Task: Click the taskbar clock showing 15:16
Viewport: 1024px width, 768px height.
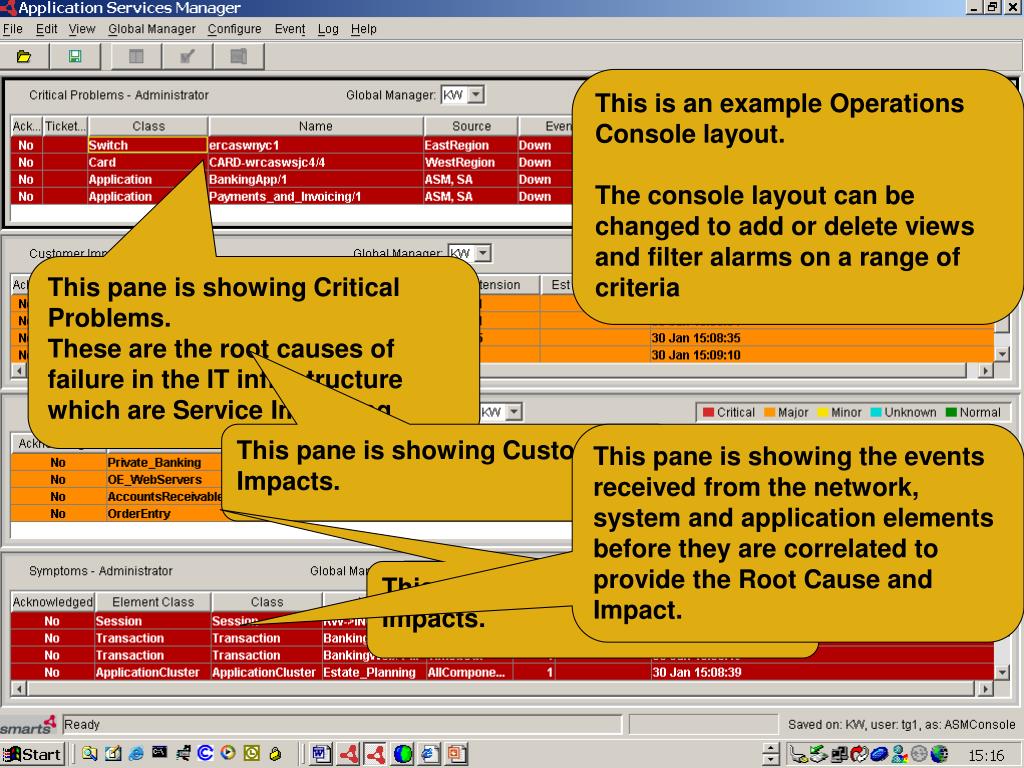Action: (986, 756)
